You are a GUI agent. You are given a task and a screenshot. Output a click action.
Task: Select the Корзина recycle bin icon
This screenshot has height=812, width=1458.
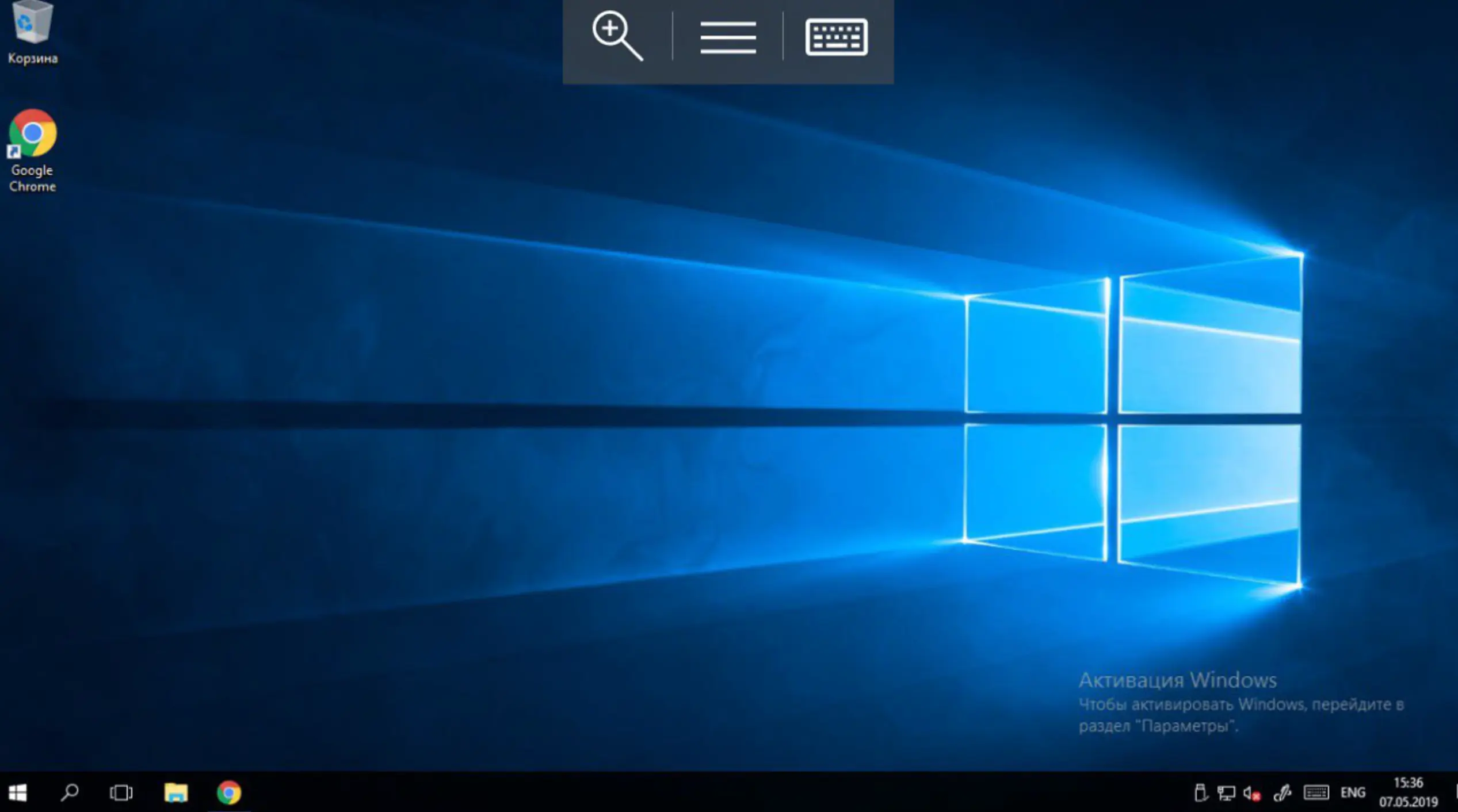[33, 33]
